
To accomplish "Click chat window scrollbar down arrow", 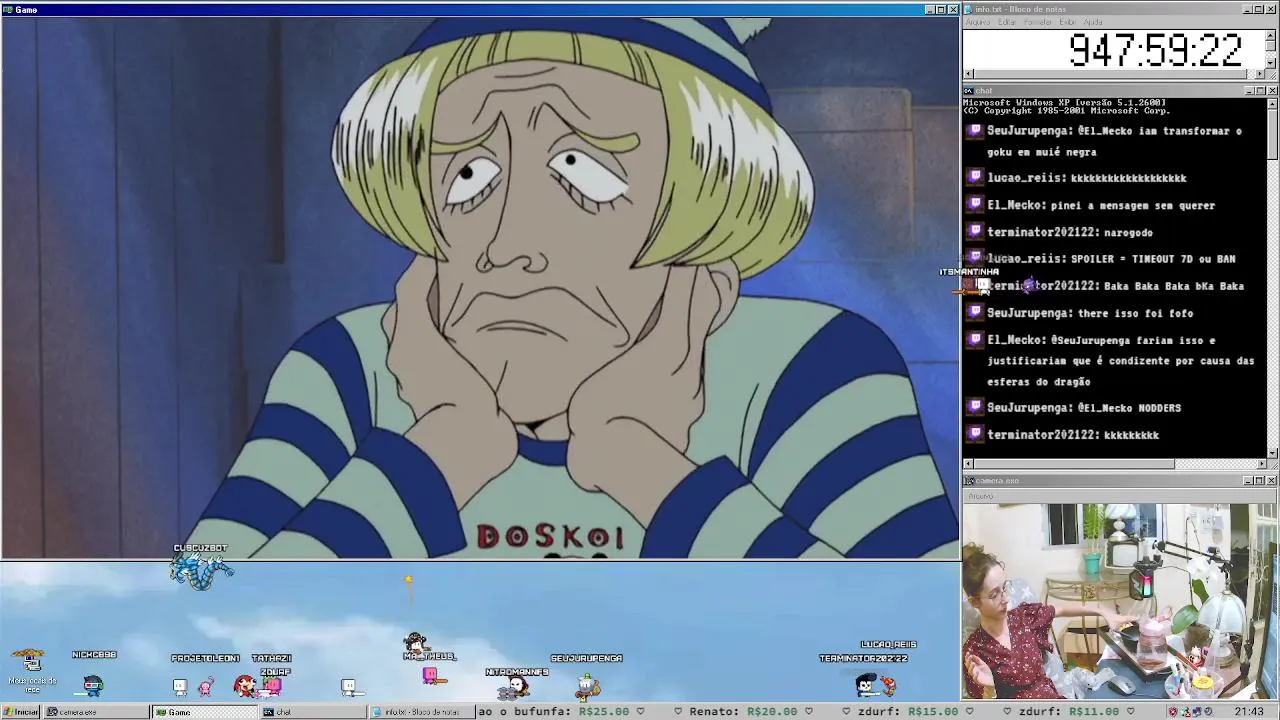I will 1272,452.
